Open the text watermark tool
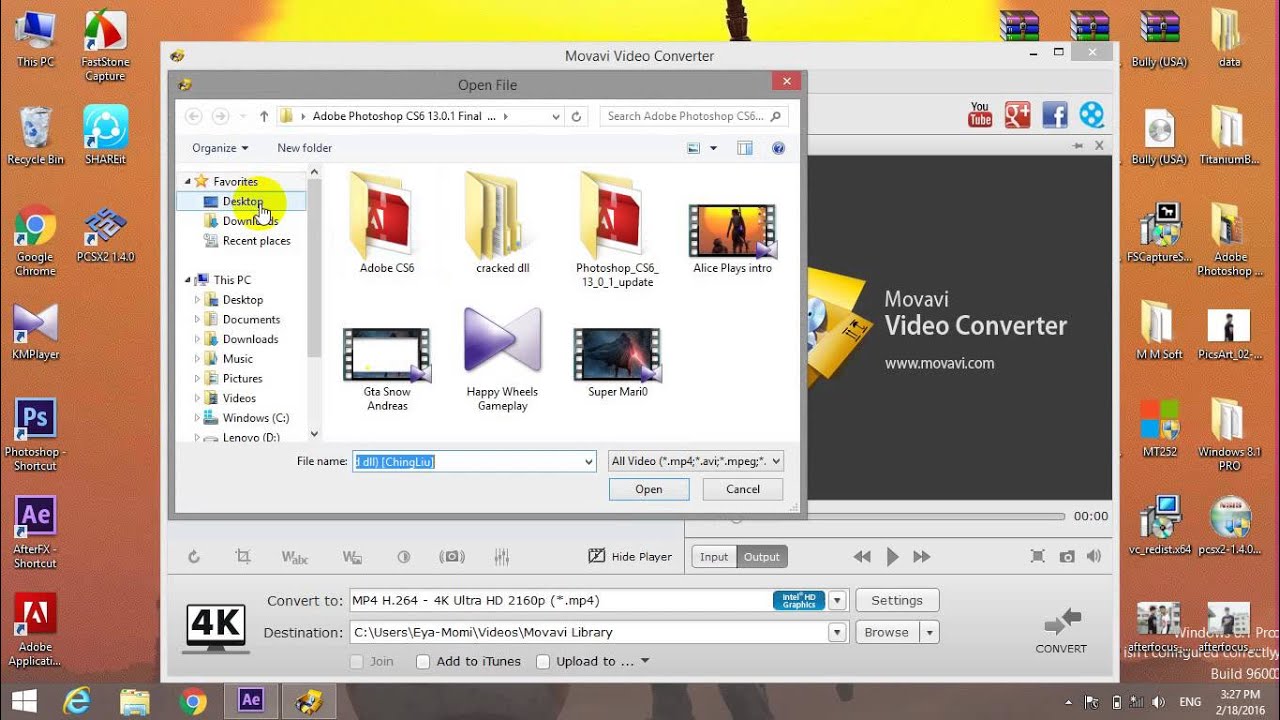Screen dimensions: 1280x720 tap(295, 557)
